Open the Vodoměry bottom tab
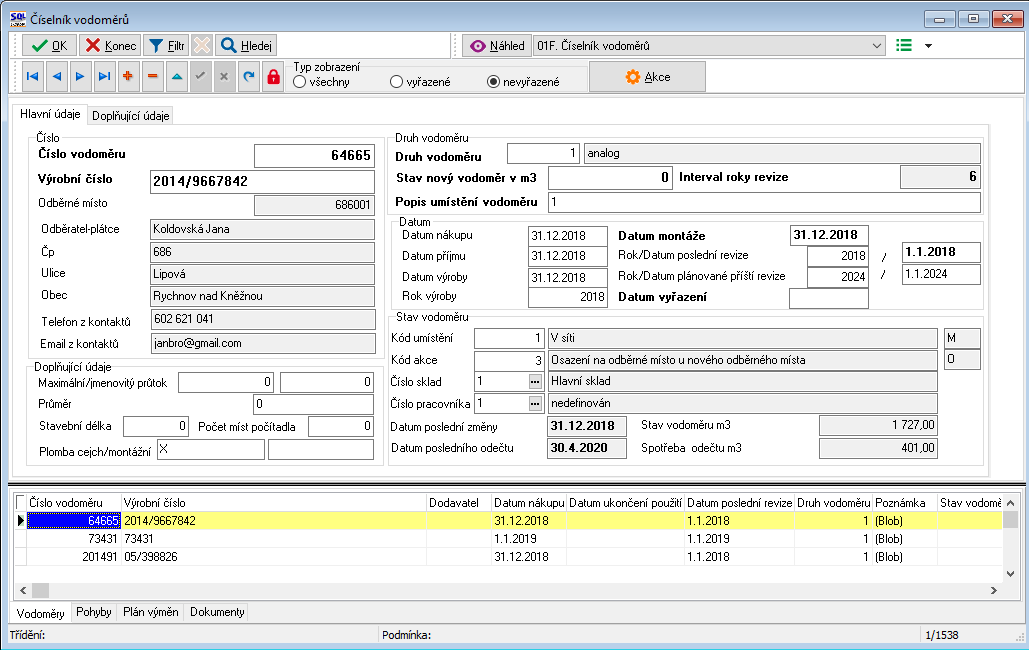This screenshot has height=650, width=1029. point(41,613)
